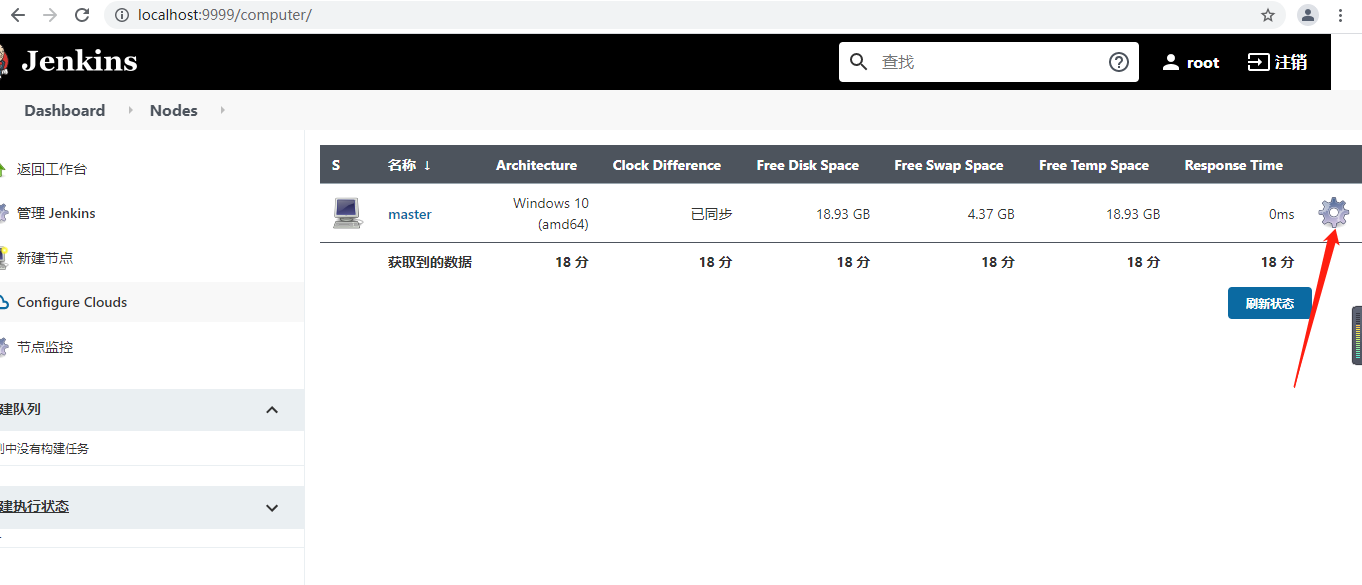
Task: Click the browser back arrow
Action: tap(18, 15)
